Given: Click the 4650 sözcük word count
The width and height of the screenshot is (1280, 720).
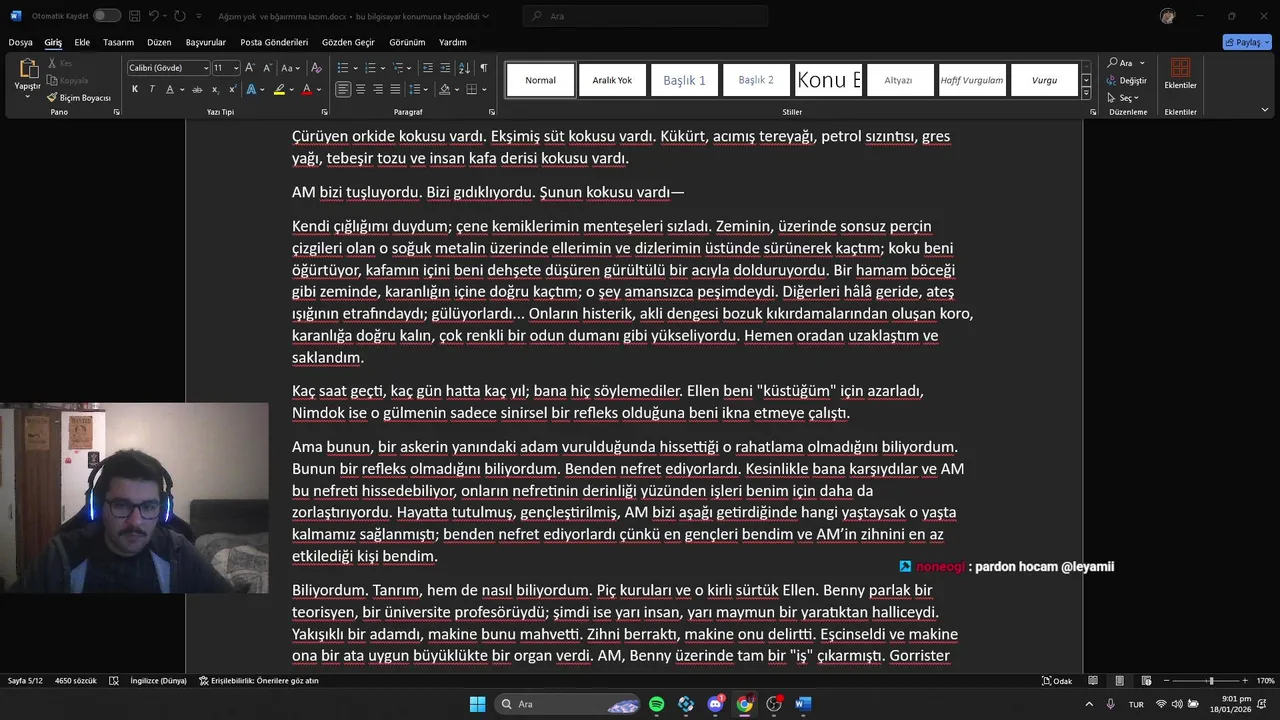Looking at the screenshot, I should point(76,681).
